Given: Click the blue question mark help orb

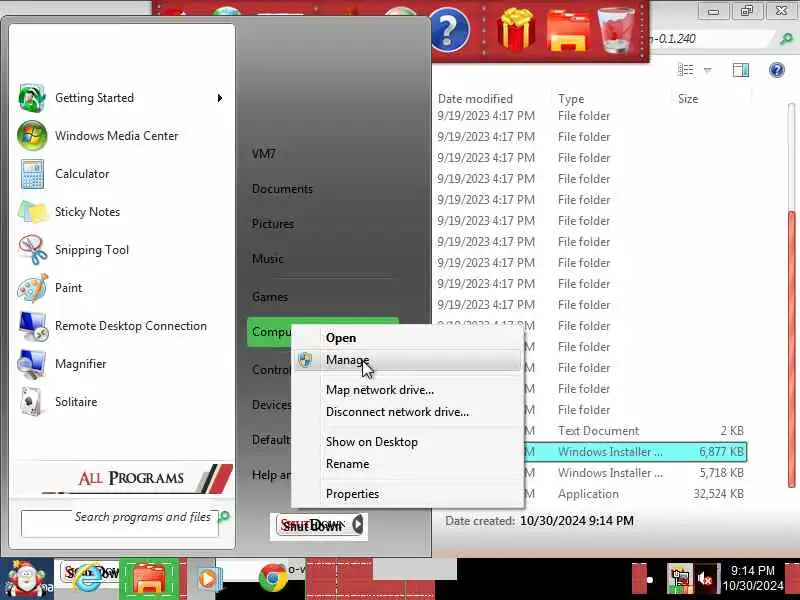Looking at the screenshot, I should 450,30.
